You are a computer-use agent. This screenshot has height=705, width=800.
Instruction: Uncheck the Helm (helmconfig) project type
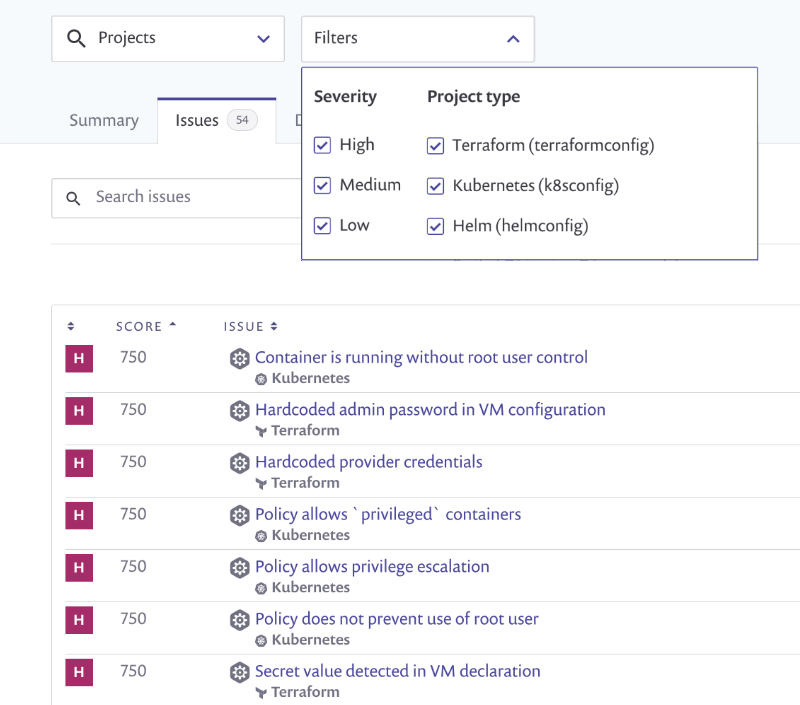[435, 226]
